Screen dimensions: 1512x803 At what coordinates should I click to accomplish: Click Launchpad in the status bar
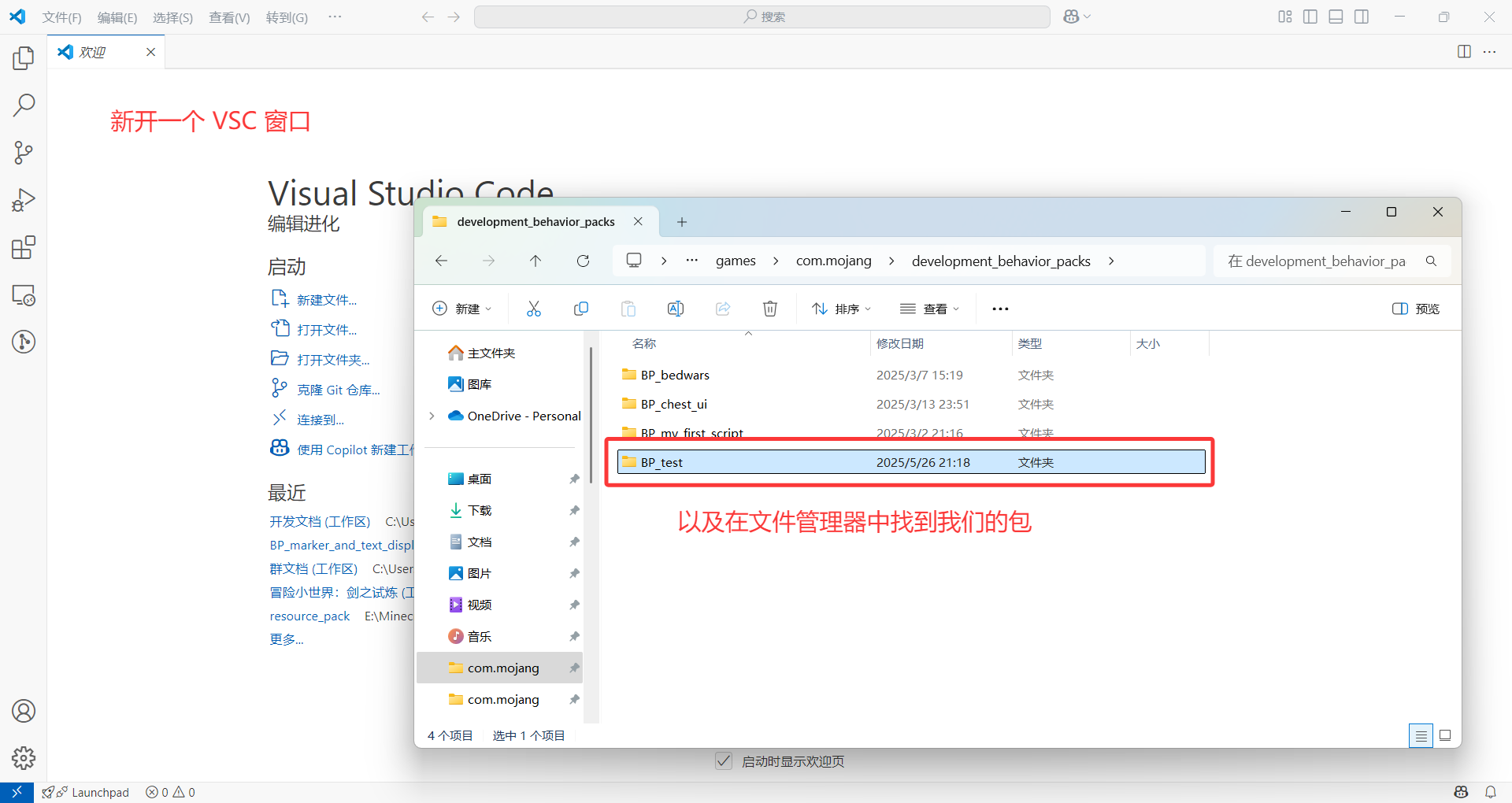coord(86,792)
